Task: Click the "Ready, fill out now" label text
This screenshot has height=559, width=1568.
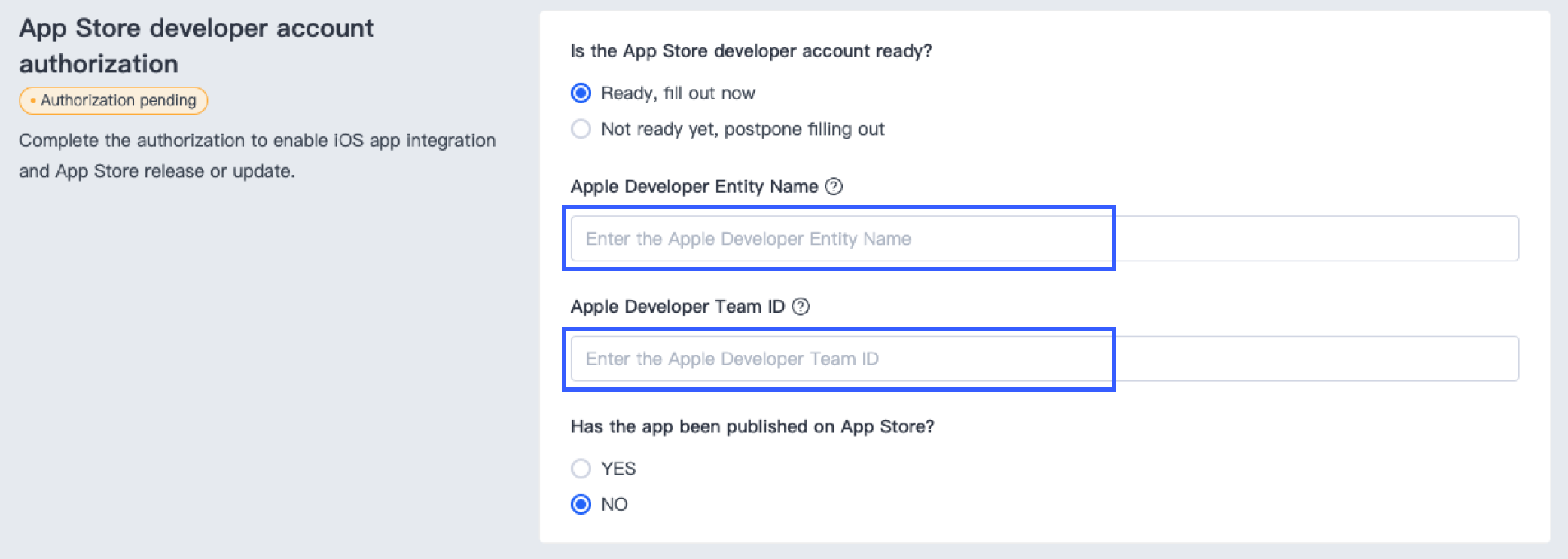Action: pos(678,93)
